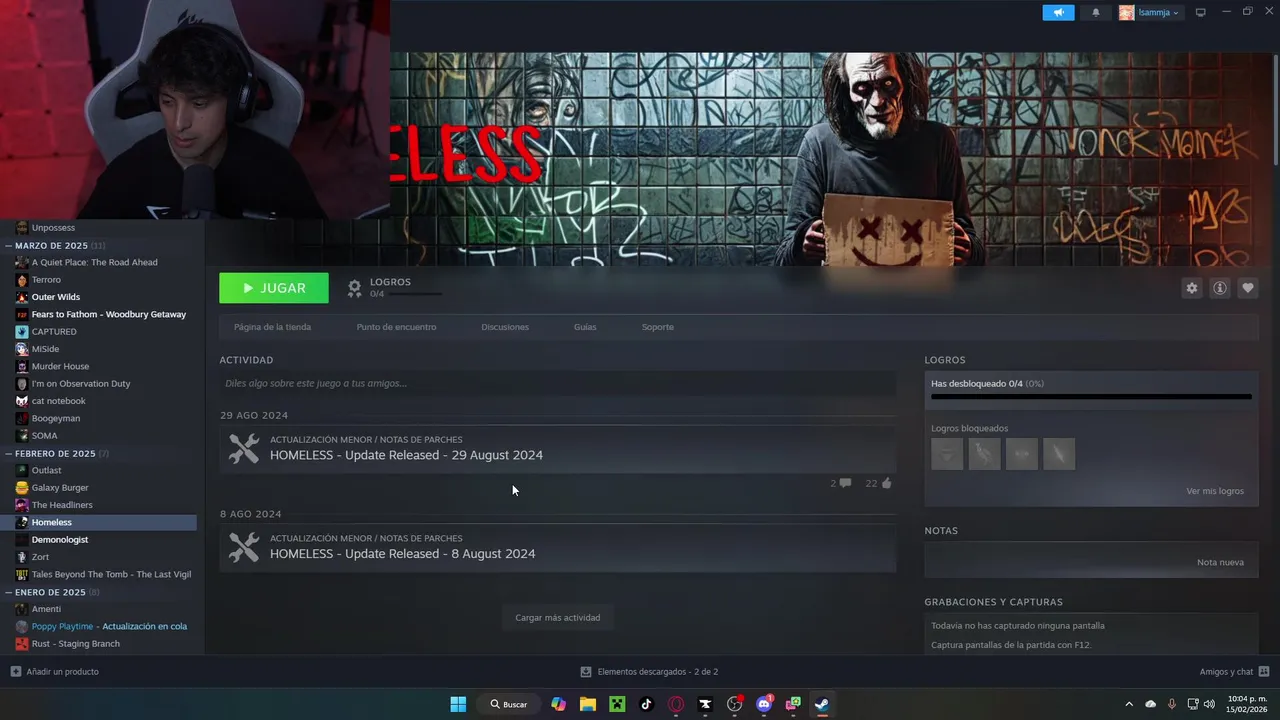Select Terroro in library
This screenshot has width=1280, height=720.
click(x=46, y=280)
